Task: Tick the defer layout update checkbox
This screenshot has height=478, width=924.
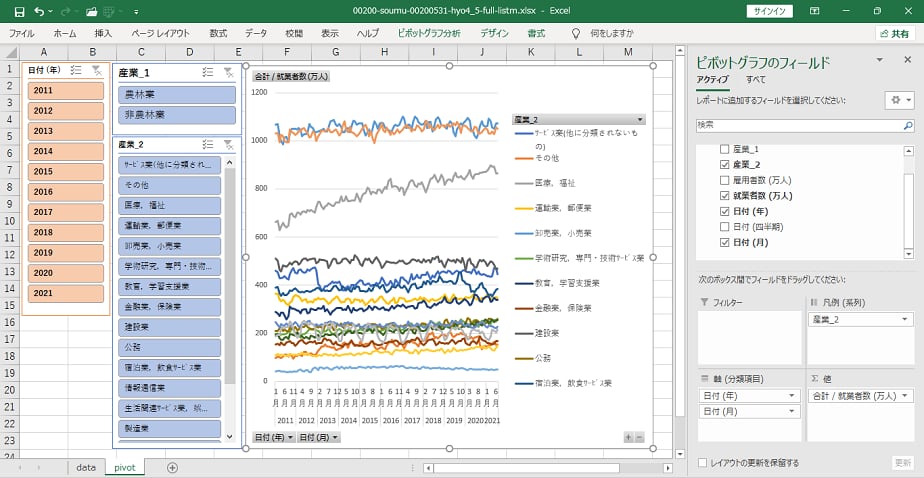Action: coord(703,463)
